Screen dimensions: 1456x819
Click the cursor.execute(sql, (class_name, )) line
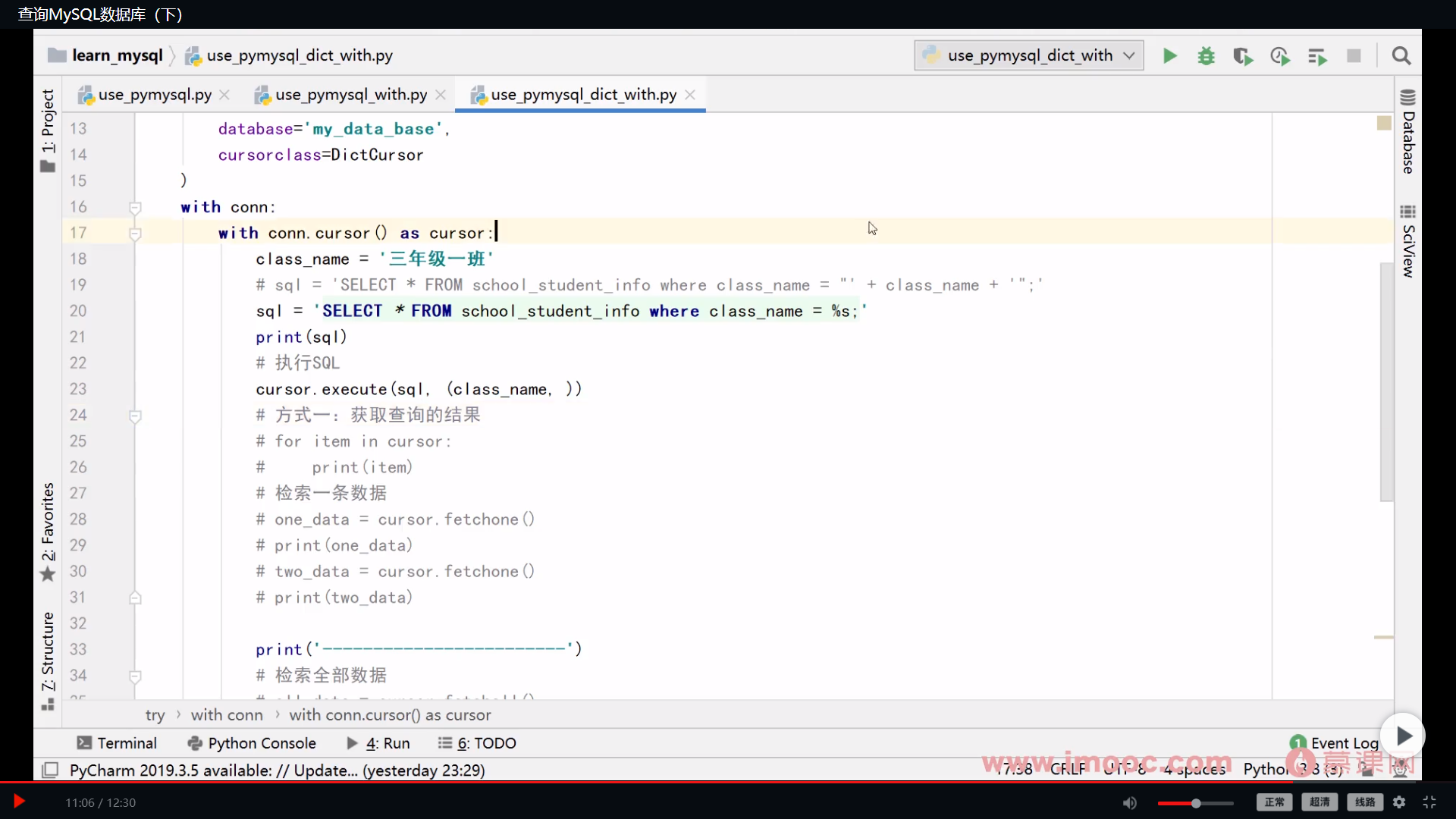click(419, 389)
